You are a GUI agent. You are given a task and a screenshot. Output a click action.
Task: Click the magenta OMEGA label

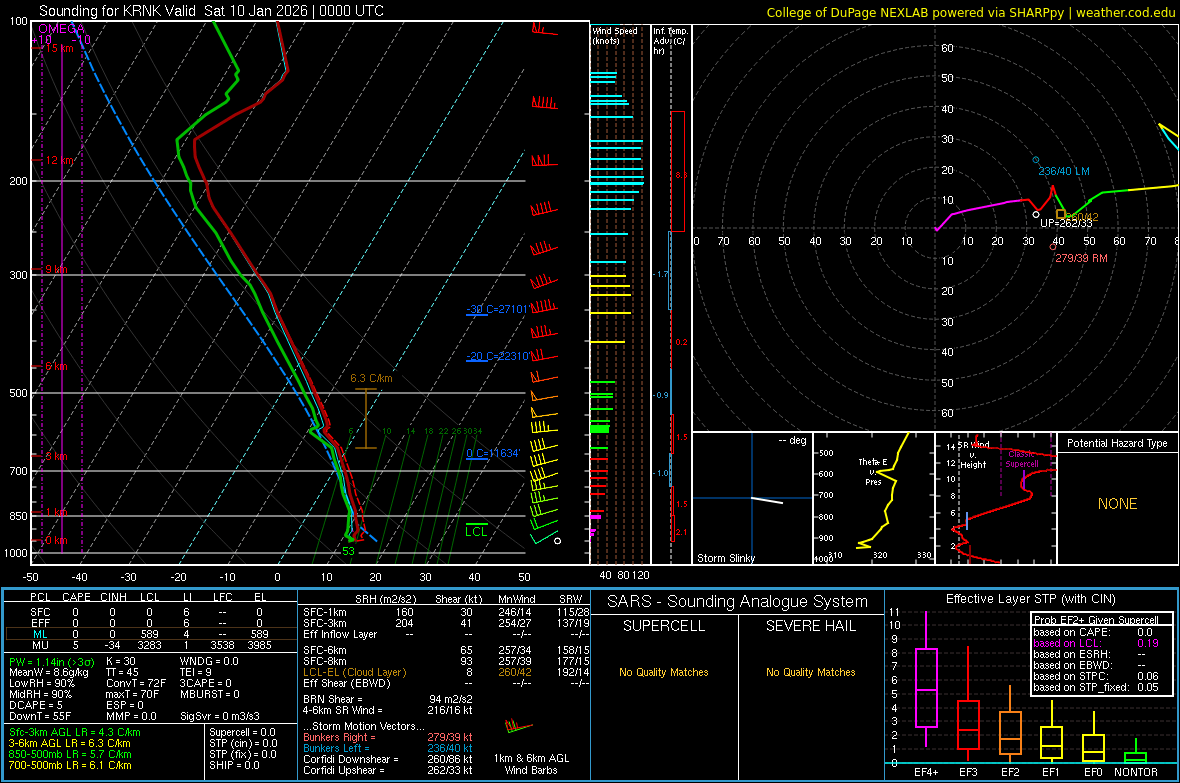coord(62,29)
